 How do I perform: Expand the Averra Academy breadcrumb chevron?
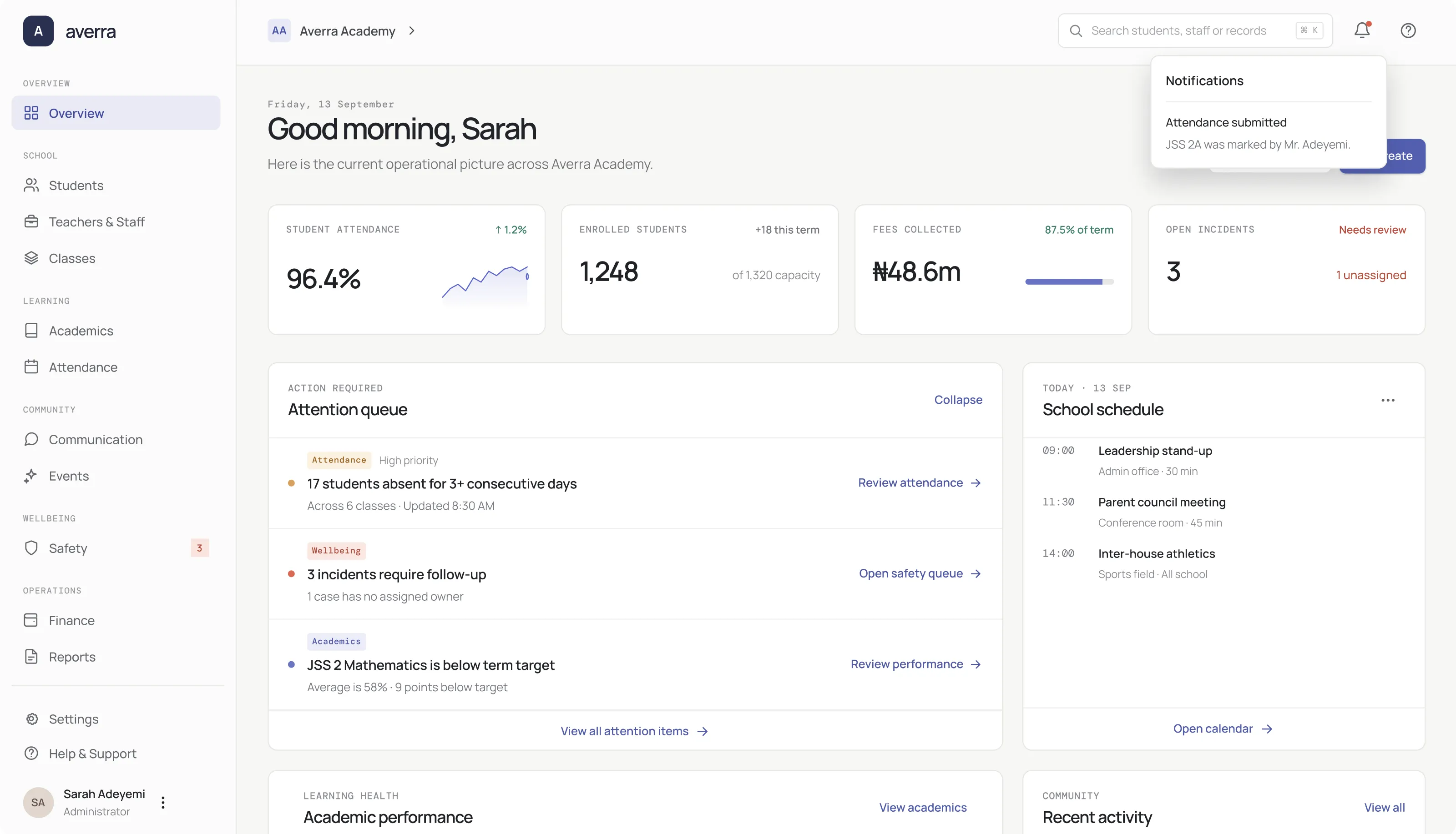[411, 31]
